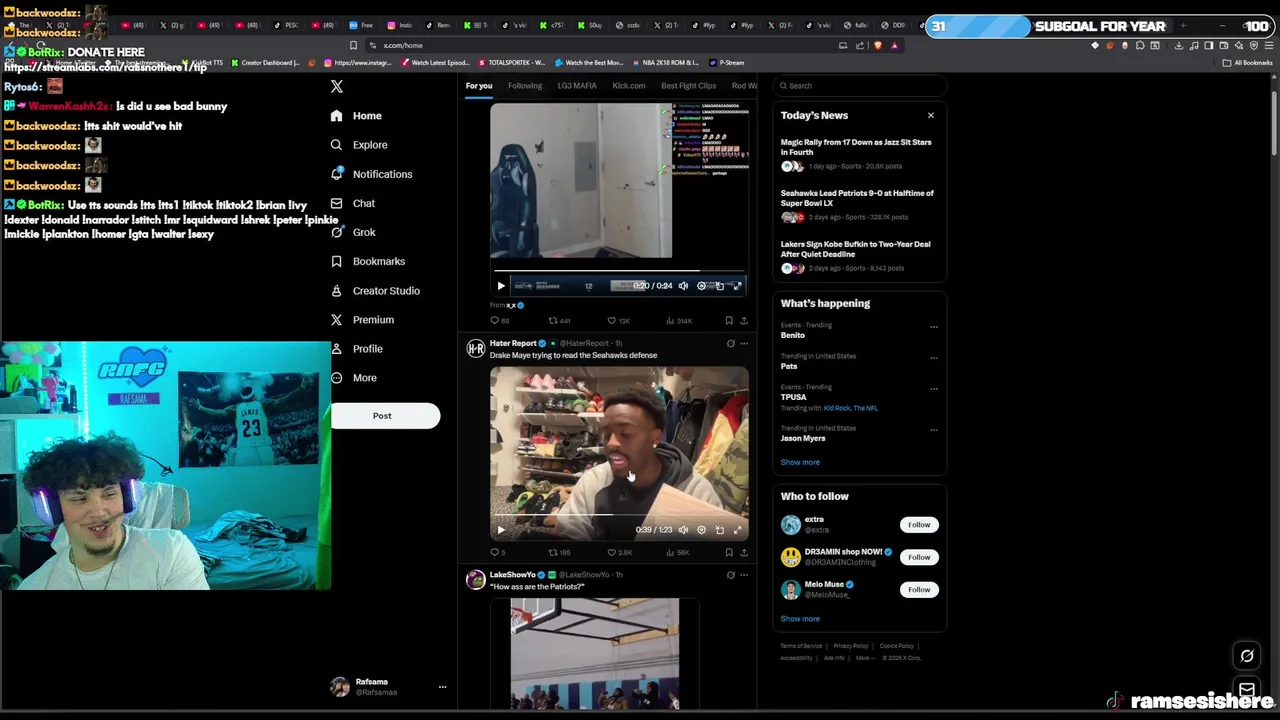Open the Notifications page

pyautogui.click(x=371, y=174)
